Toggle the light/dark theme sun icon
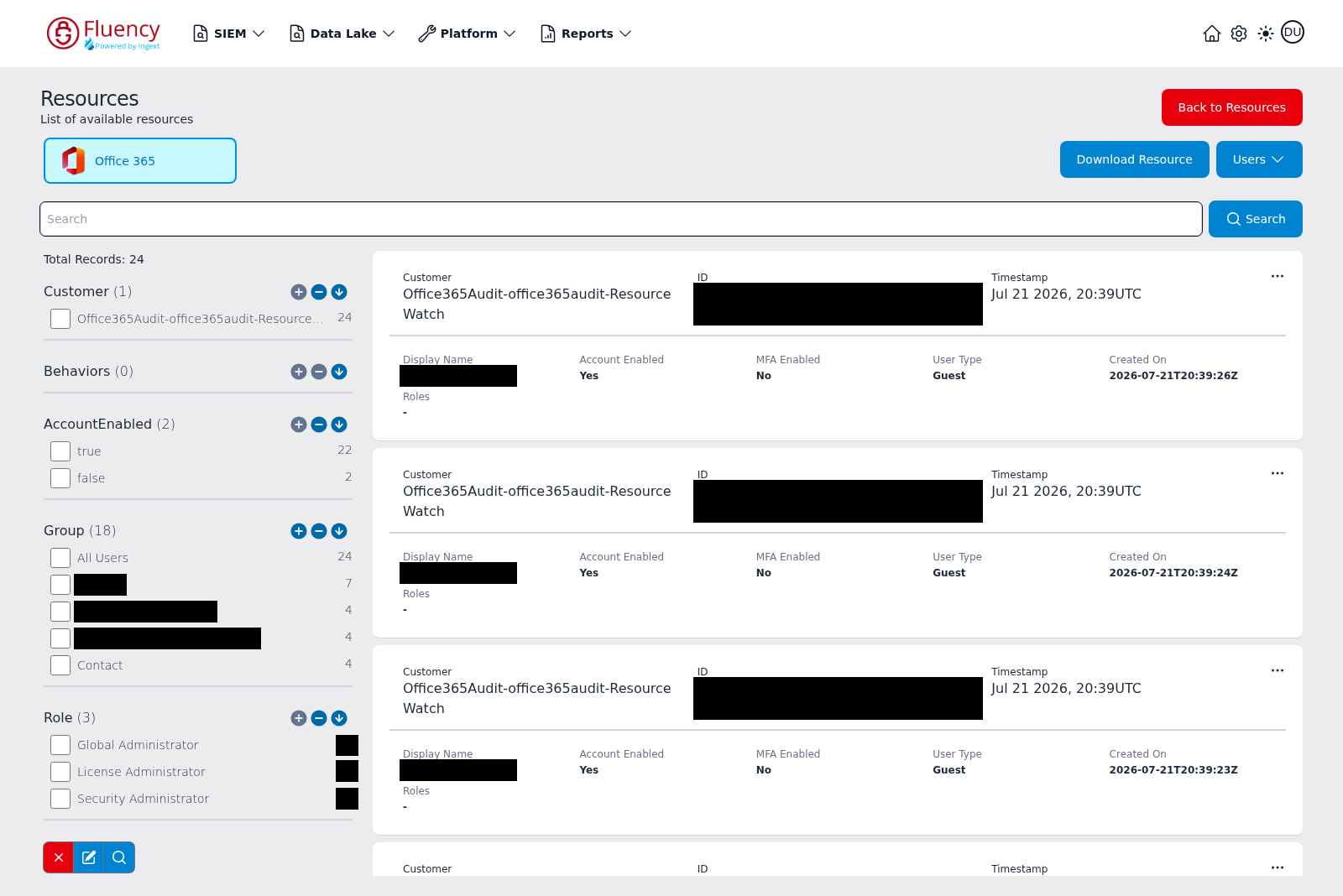Image resolution: width=1343 pixels, height=896 pixels. point(1266,34)
